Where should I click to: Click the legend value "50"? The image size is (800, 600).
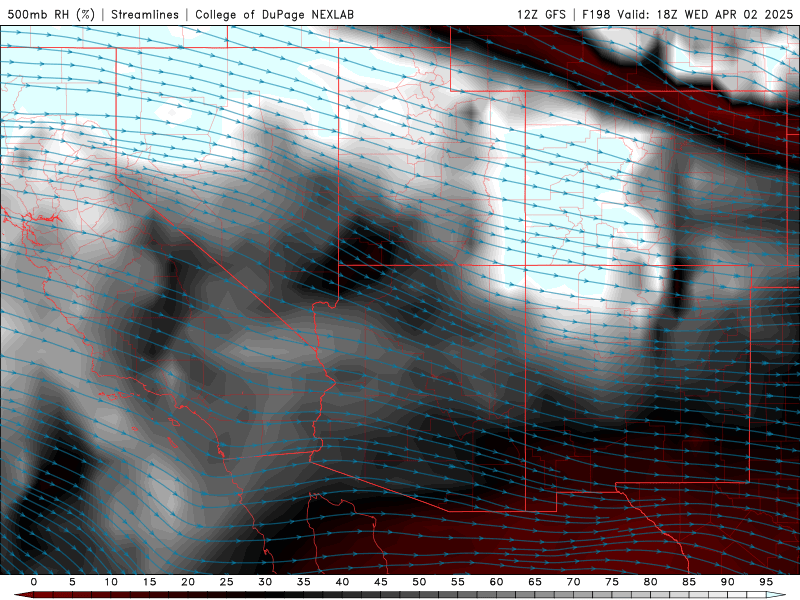click(x=419, y=582)
